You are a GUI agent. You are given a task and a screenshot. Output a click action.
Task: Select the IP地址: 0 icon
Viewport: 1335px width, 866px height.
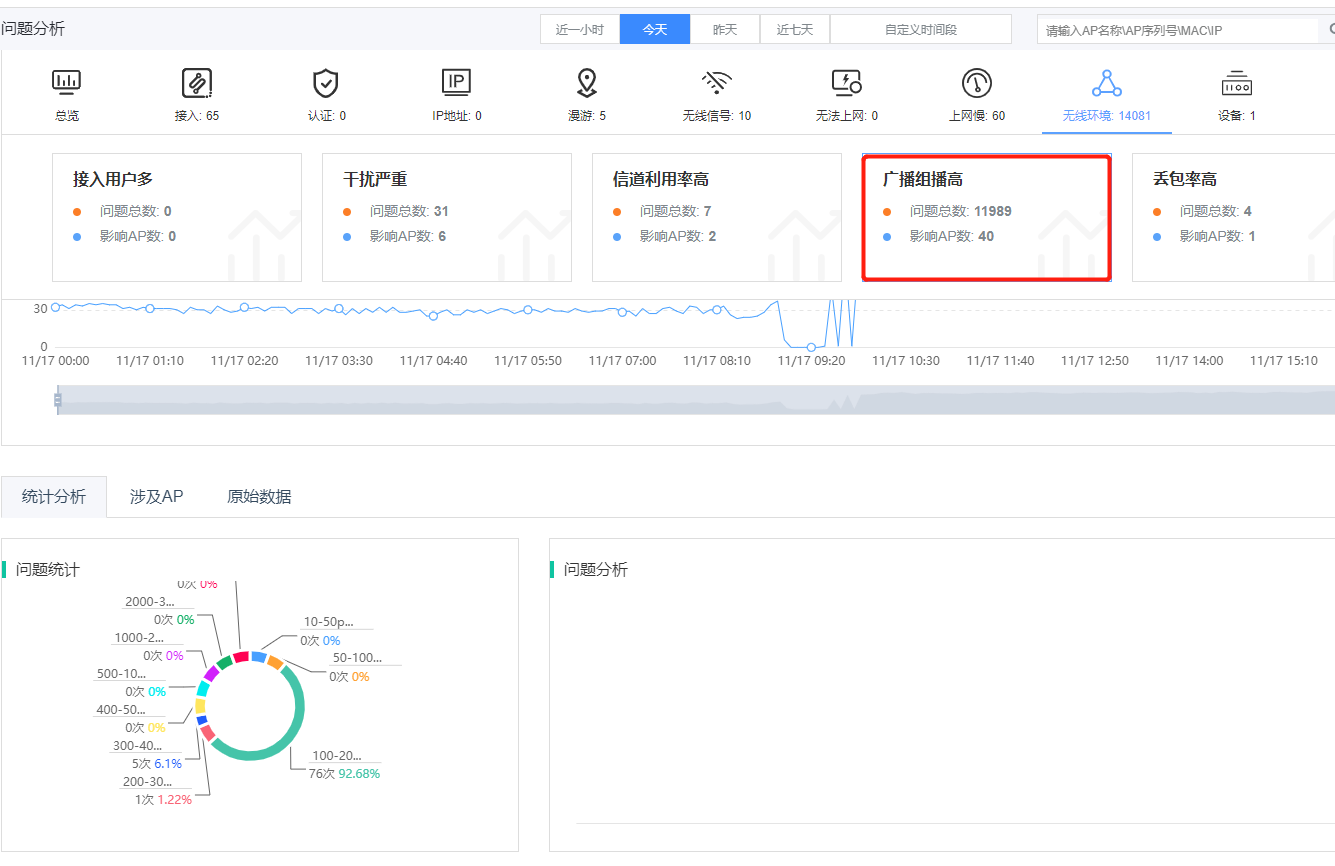pyautogui.click(x=457, y=82)
